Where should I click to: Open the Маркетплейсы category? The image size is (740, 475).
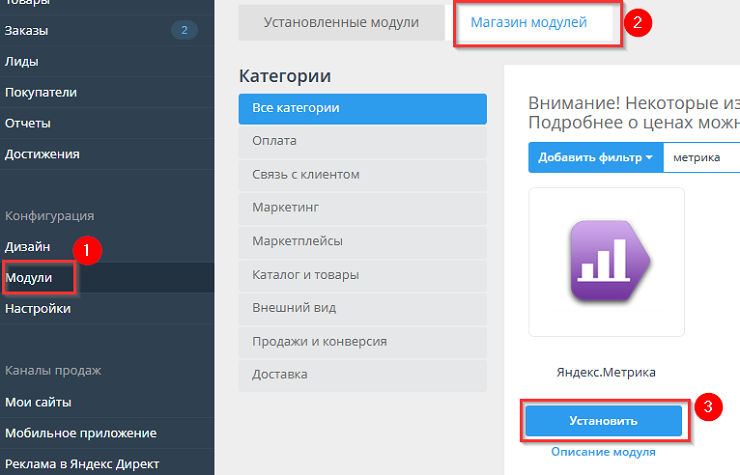362,241
